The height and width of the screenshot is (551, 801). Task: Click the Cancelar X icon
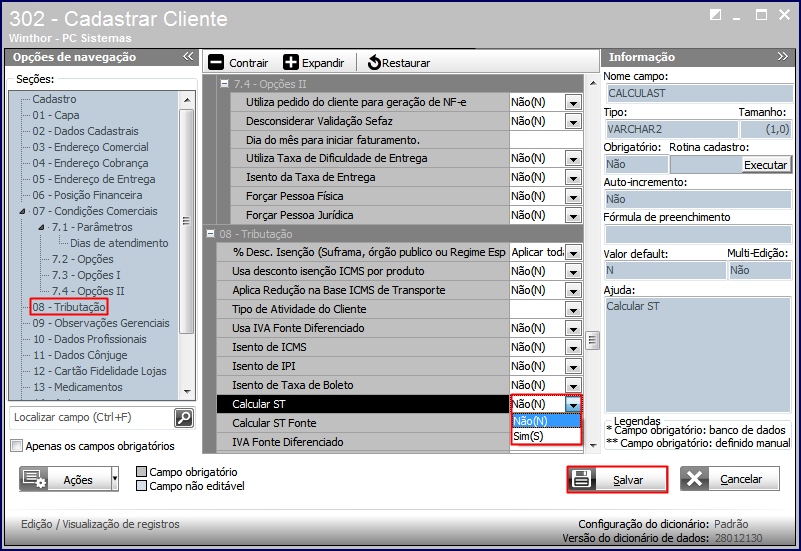694,479
